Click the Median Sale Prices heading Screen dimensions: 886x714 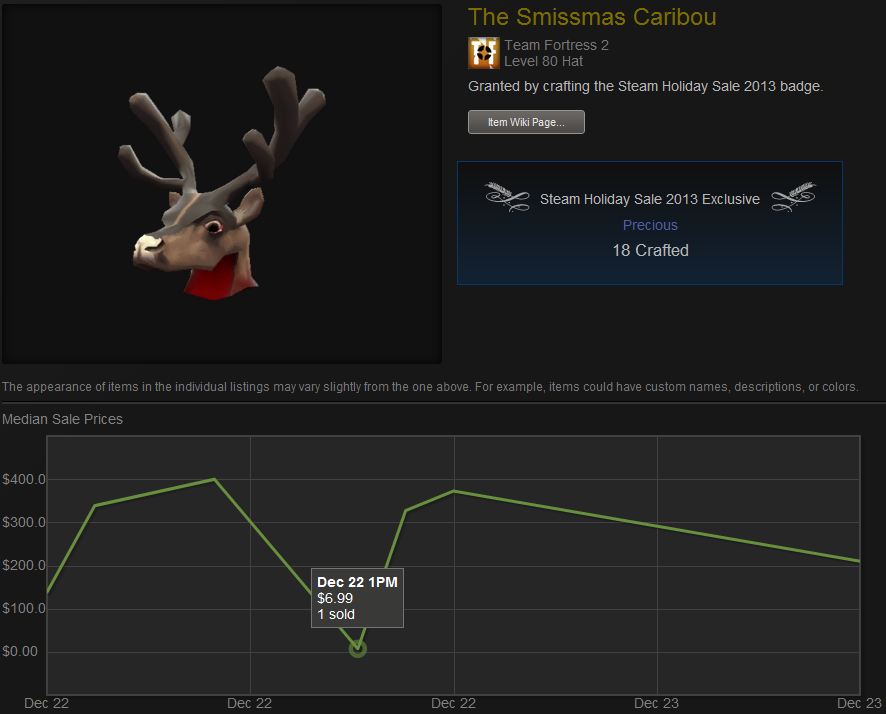coord(62,419)
